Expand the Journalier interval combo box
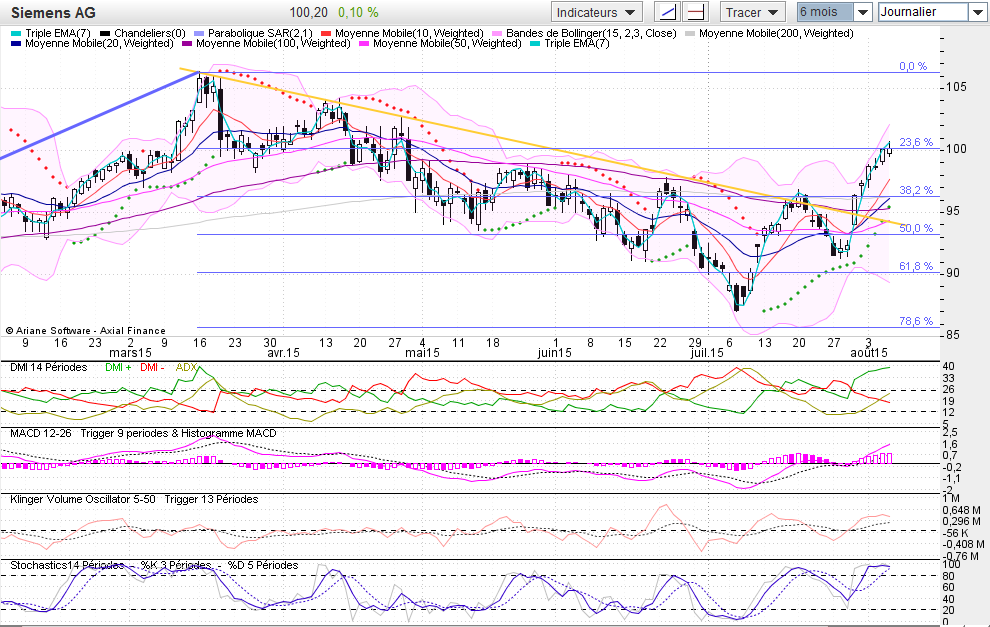This screenshot has width=990, height=627. (x=976, y=12)
